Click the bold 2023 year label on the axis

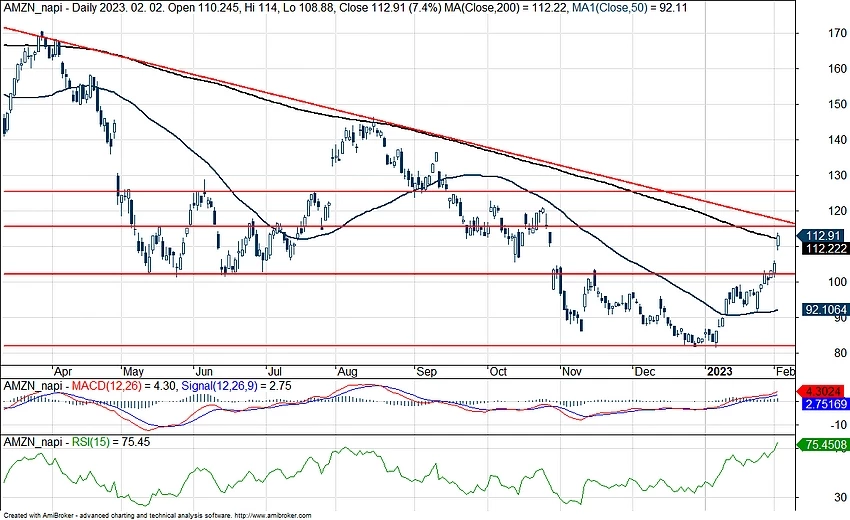720,372
